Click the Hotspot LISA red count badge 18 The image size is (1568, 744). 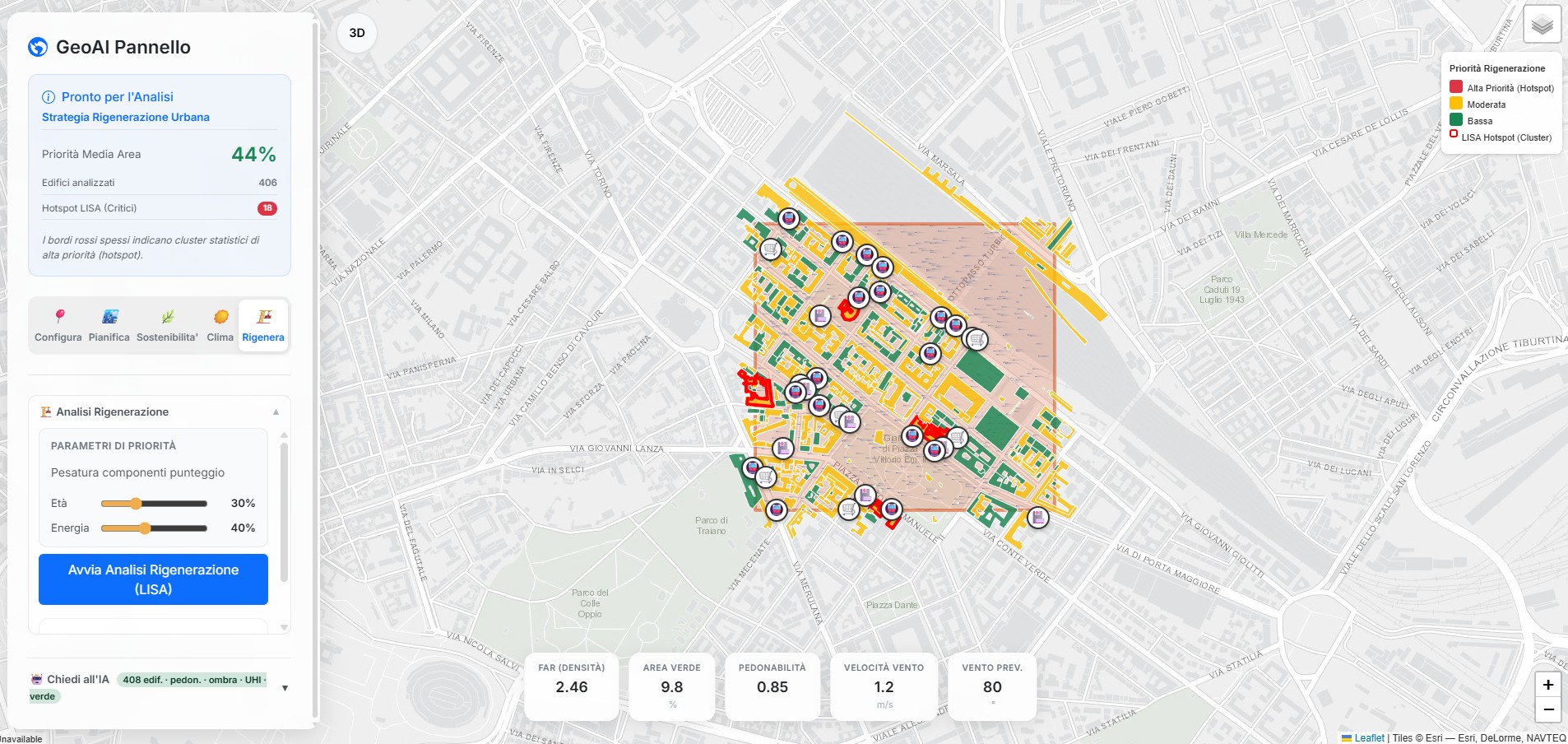[x=267, y=208]
